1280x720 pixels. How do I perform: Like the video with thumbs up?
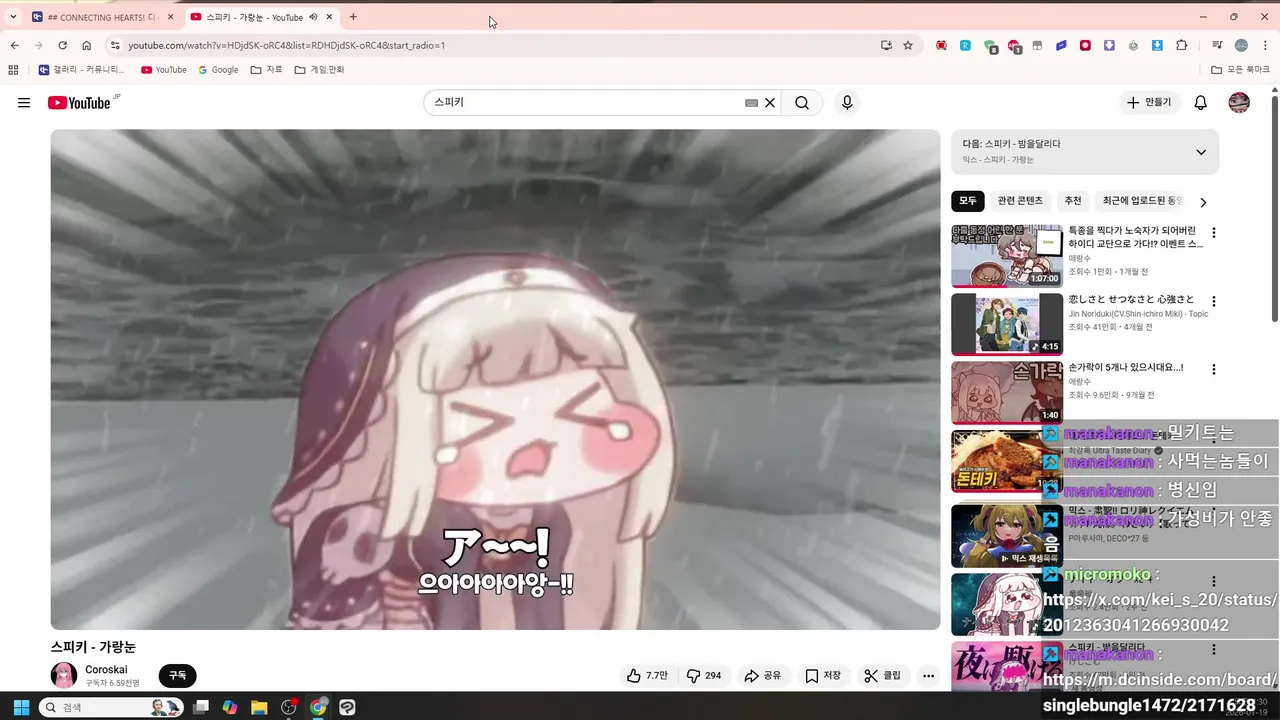tap(648, 676)
